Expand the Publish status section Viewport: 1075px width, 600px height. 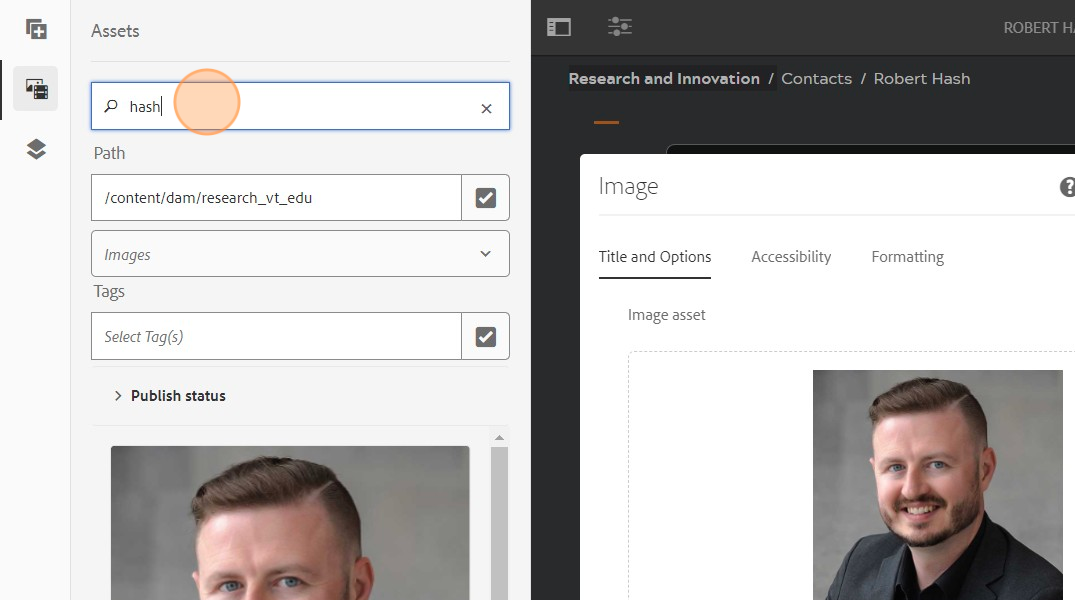pyautogui.click(x=170, y=396)
